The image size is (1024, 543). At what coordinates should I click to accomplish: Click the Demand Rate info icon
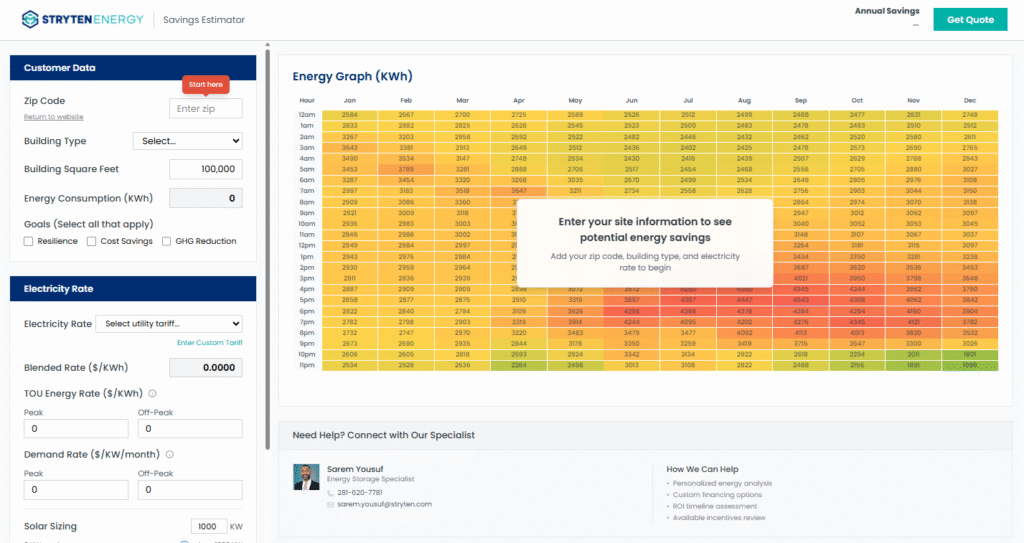pyautogui.click(x=169, y=454)
